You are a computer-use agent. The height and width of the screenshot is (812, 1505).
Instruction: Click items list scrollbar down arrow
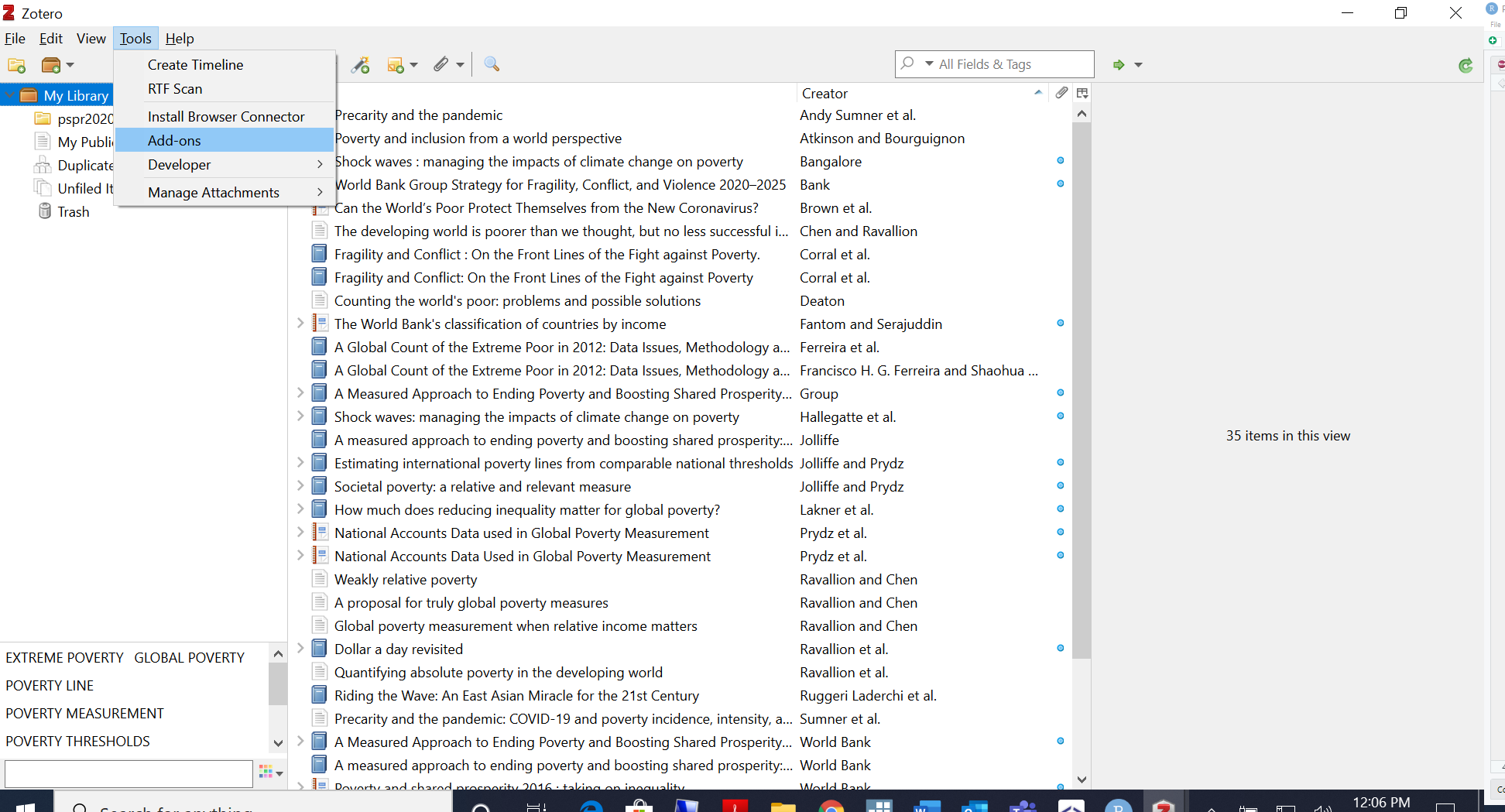1082,779
